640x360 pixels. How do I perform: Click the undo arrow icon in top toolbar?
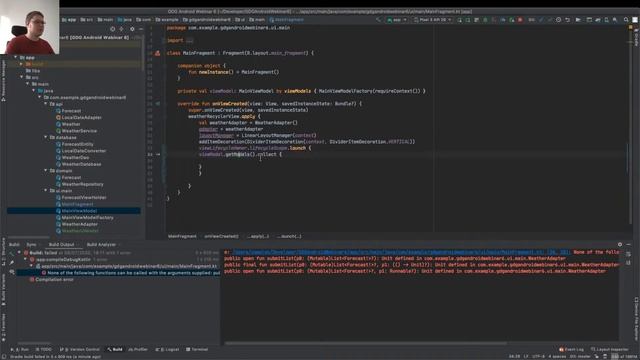point(567,20)
